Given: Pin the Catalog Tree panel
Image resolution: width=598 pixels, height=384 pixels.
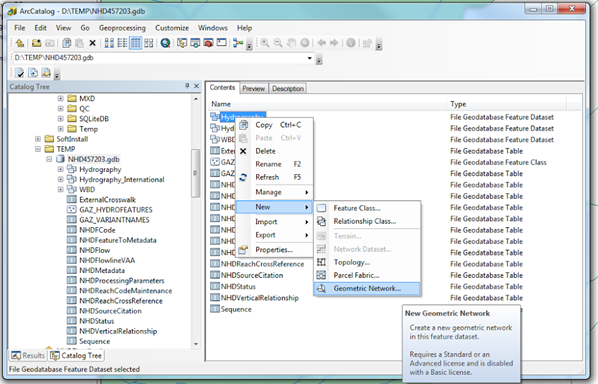Looking at the screenshot, I should [x=187, y=86].
